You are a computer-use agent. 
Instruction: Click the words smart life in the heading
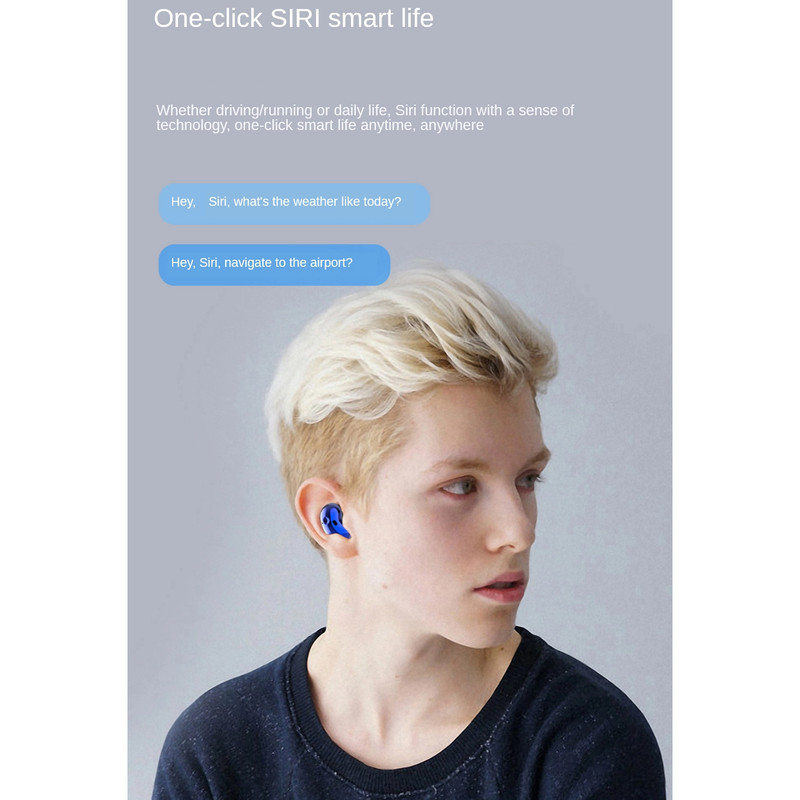click(381, 18)
